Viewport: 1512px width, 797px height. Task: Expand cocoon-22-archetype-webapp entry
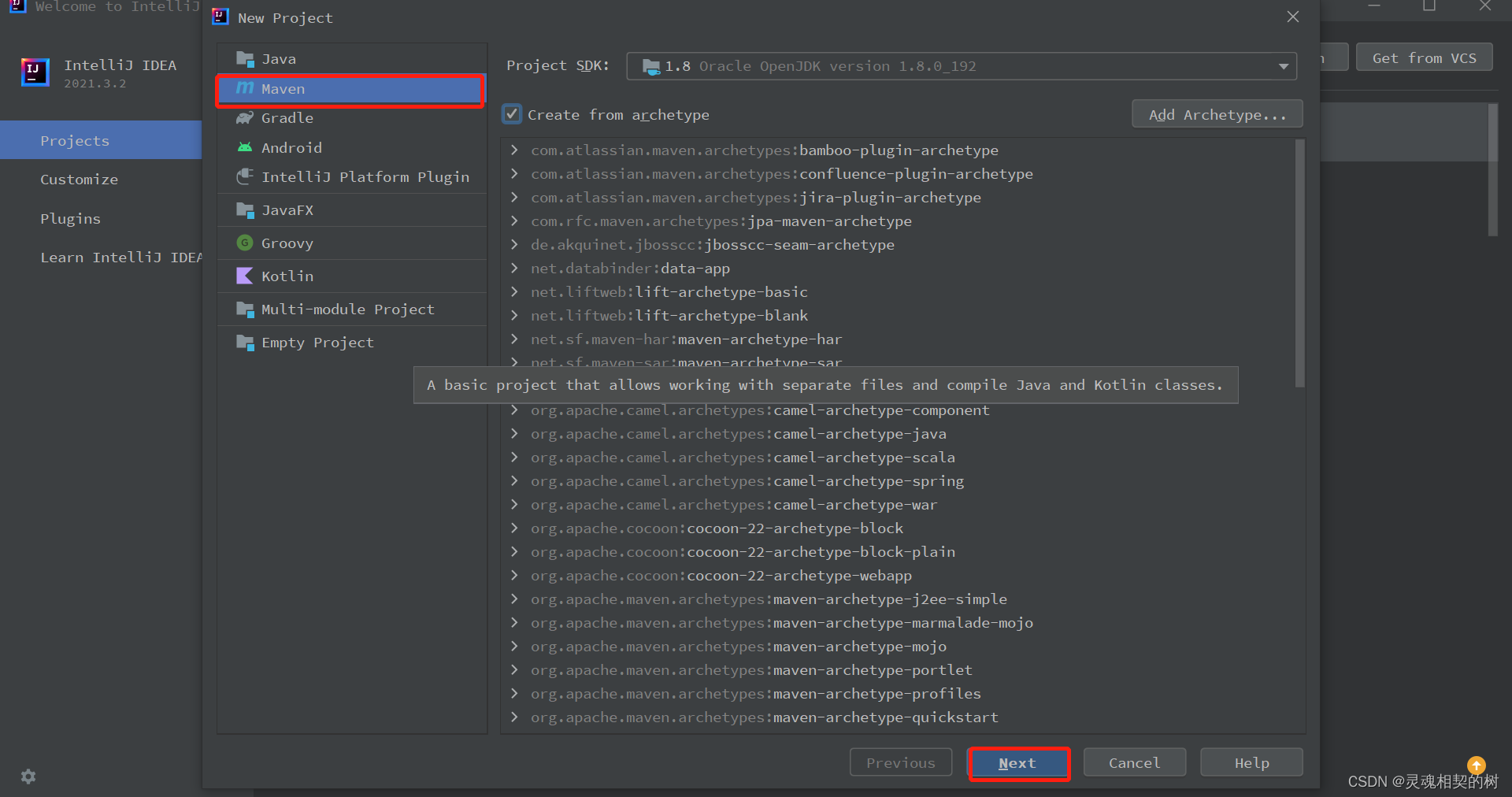514,575
